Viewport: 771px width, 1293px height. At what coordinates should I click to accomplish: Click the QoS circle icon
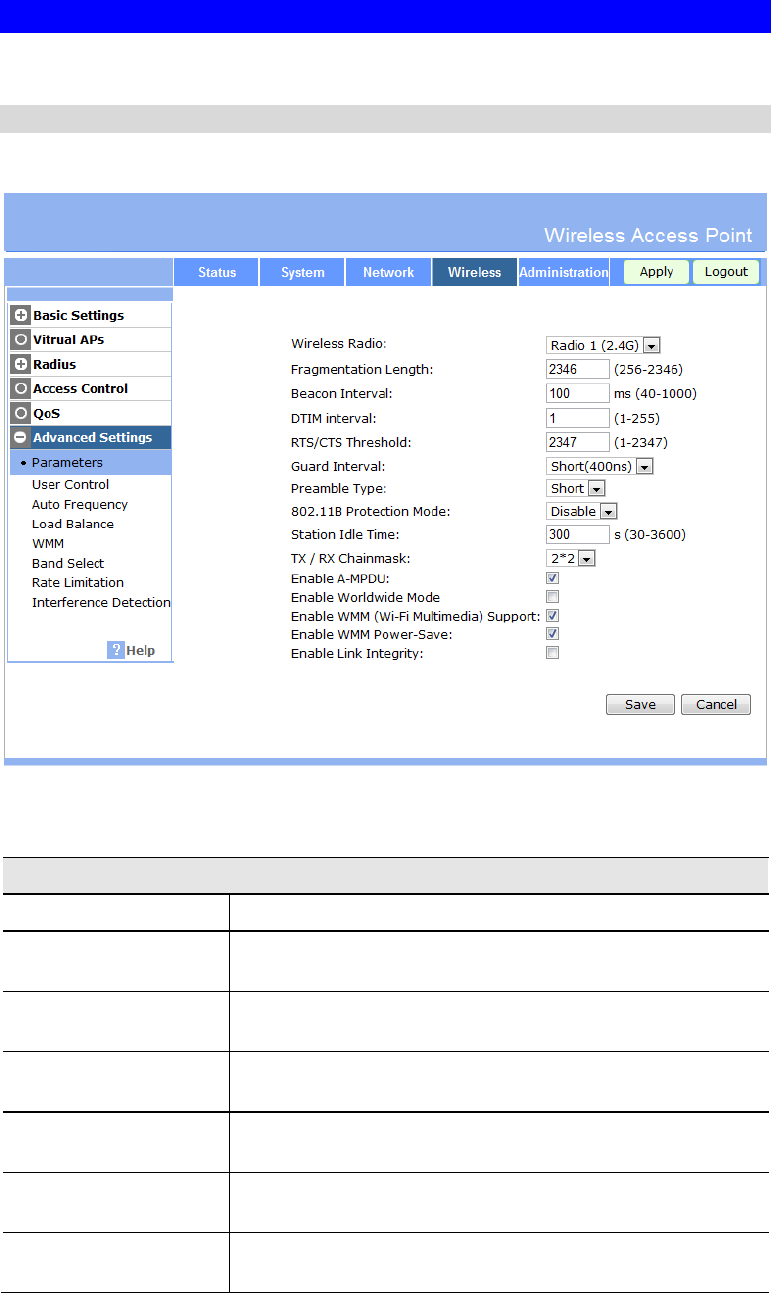click(x=21, y=413)
